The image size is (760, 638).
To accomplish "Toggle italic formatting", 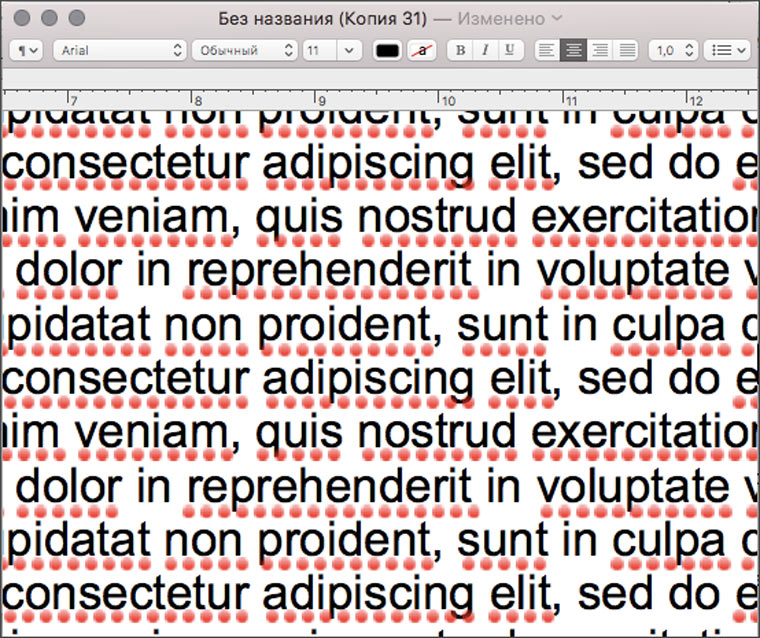I will [485, 50].
